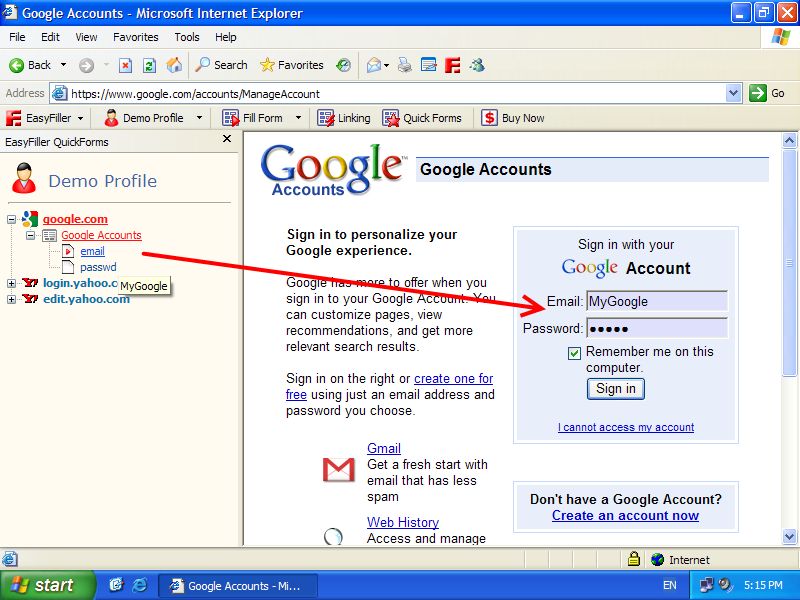Open the Tools menu
The width and height of the screenshot is (800, 600).
(187, 37)
